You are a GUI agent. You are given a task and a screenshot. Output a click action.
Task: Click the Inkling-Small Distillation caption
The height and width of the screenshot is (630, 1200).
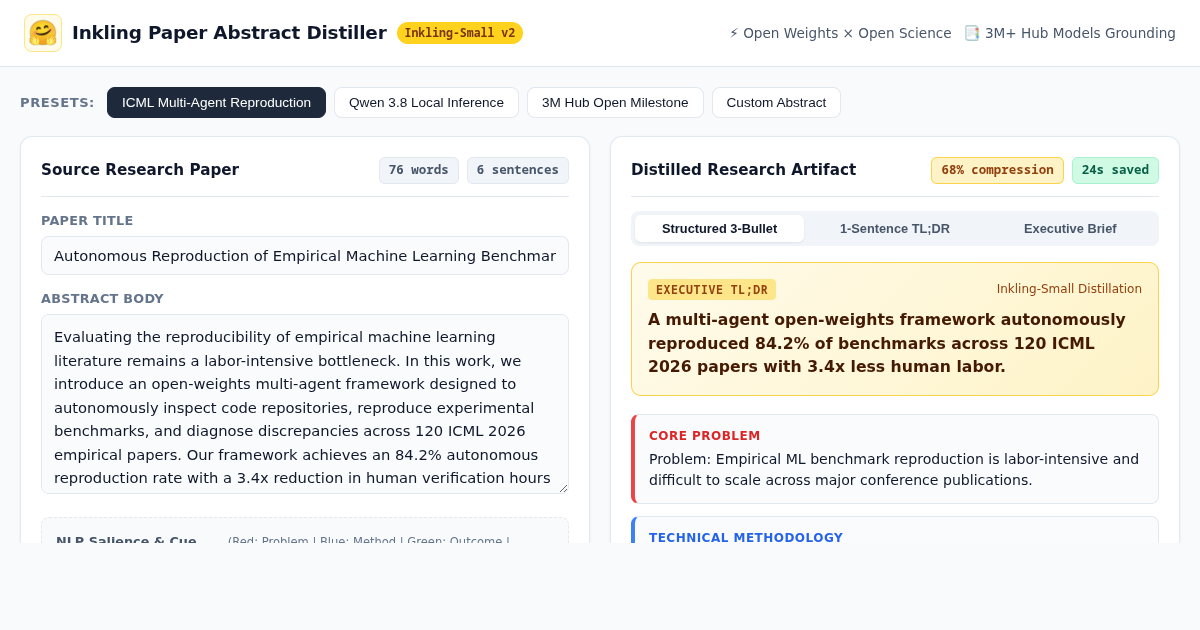point(1069,289)
